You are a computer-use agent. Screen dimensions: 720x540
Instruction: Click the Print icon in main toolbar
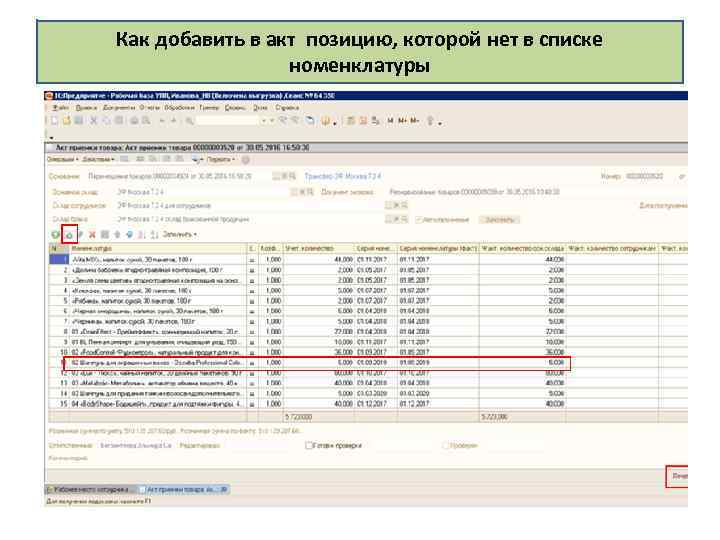[134, 121]
